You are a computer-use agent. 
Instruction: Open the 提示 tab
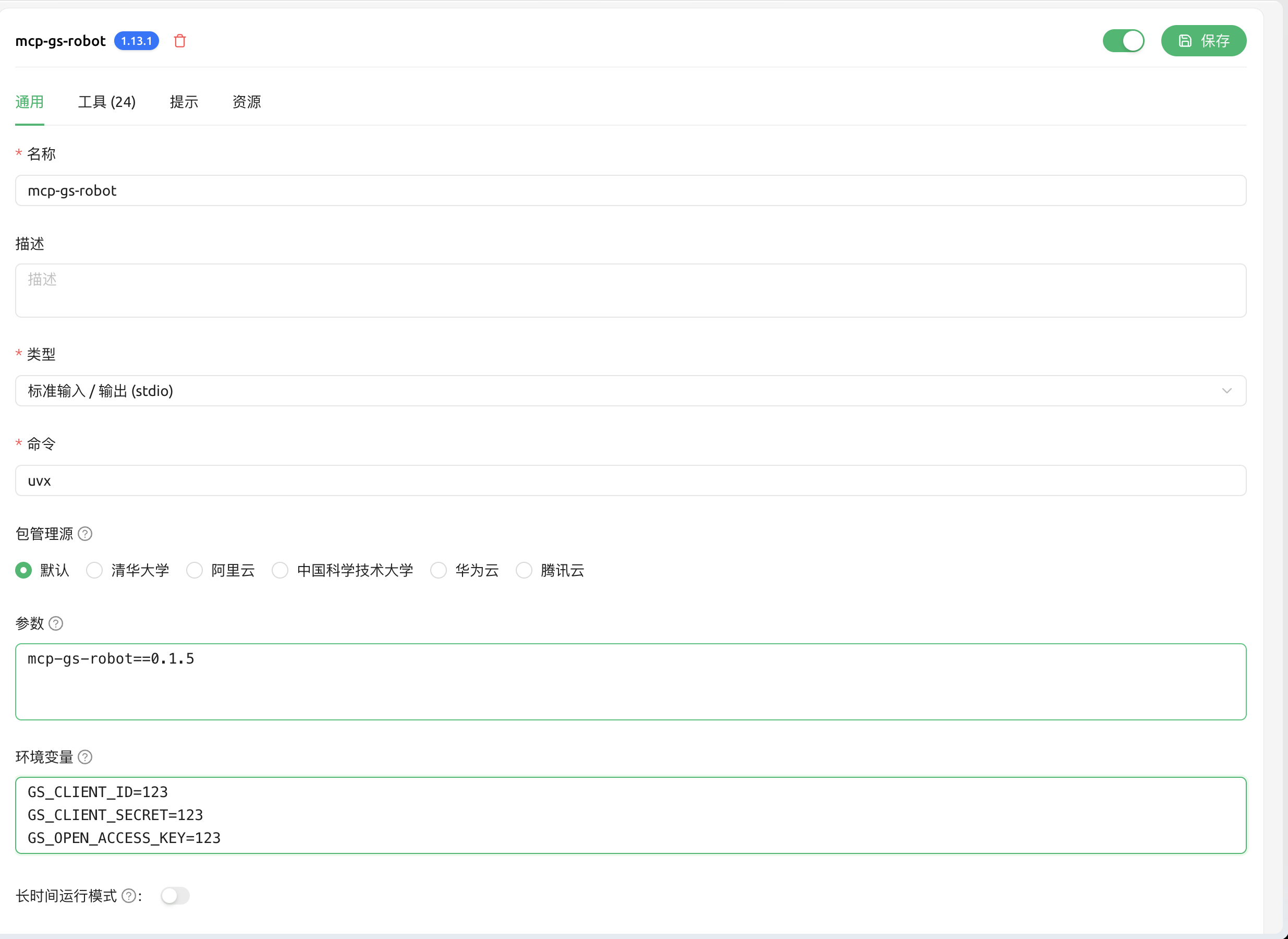[184, 102]
